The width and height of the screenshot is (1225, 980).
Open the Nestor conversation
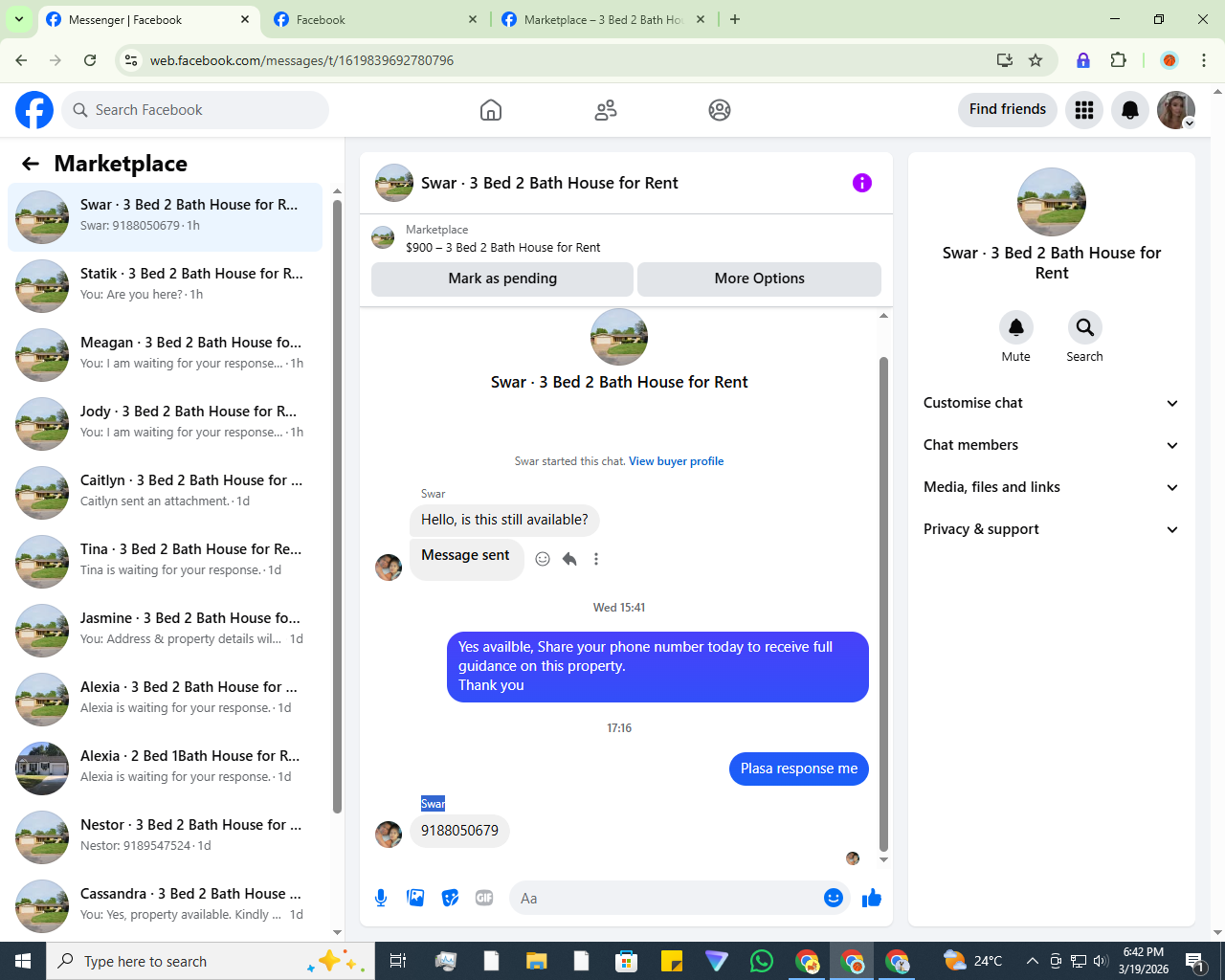[166, 837]
